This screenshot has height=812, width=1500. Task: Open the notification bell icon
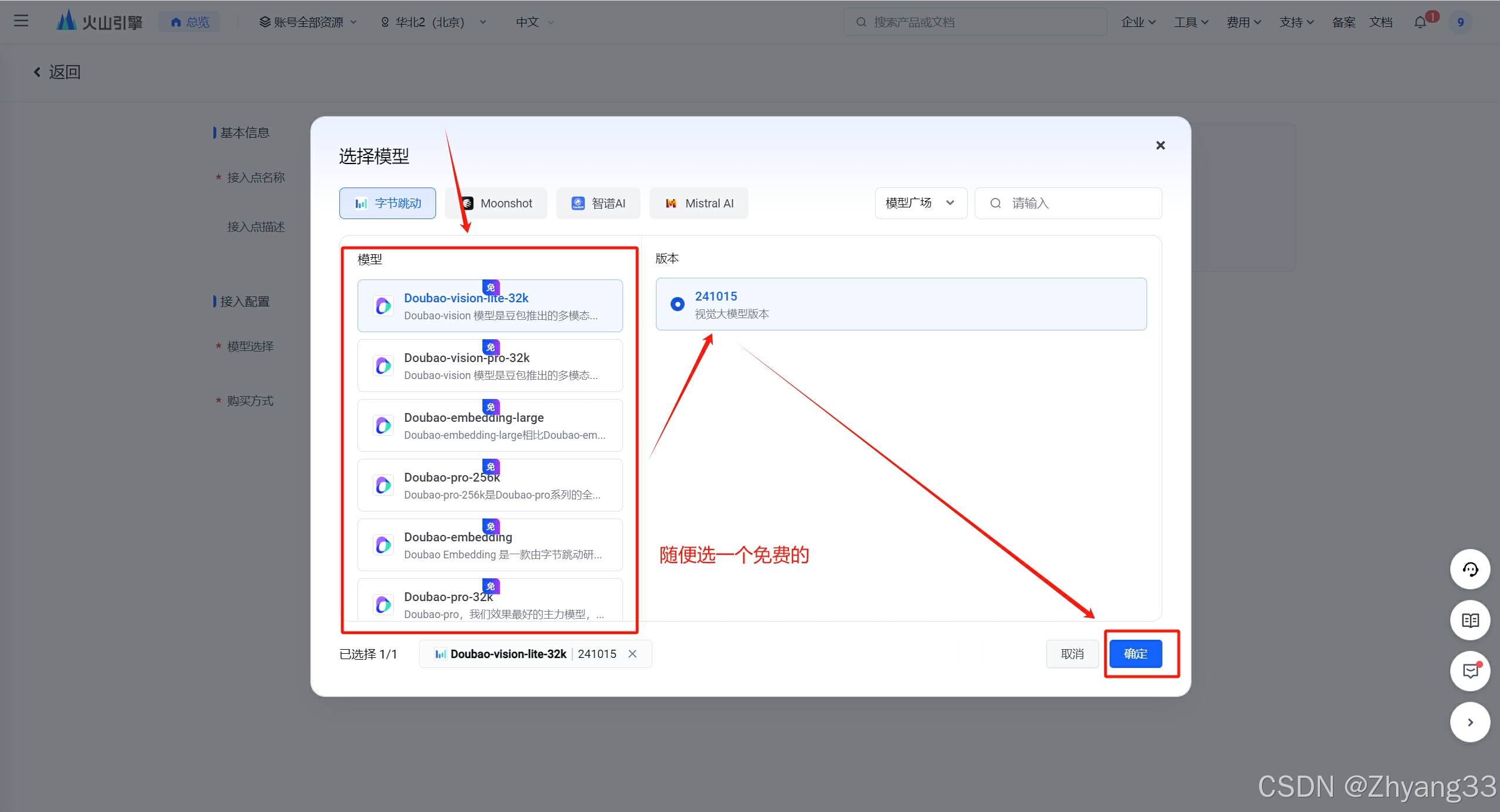click(1420, 22)
